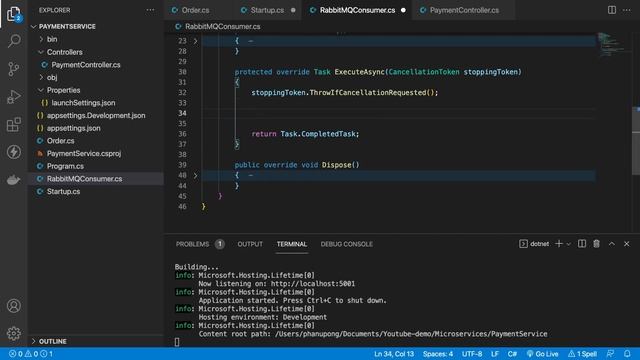Viewport: 640px width, 360px height.
Task: Open errors and warnings status counter
Action: point(31,353)
